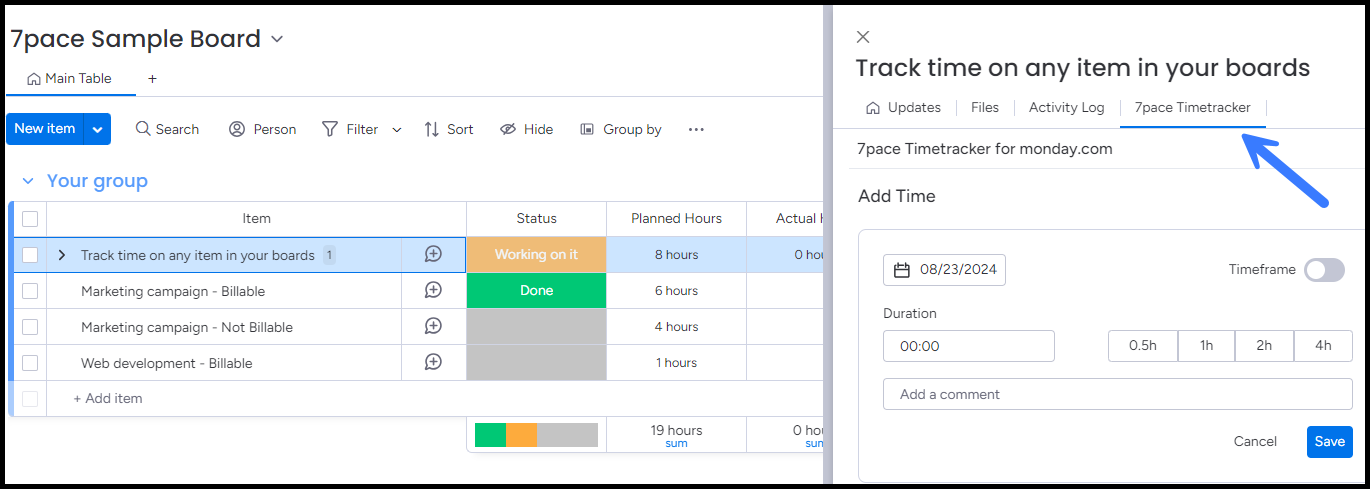This screenshot has height=489, width=1370.
Task: Open updates bubble for Track time item
Action: pyautogui.click(x=433, y=254)
